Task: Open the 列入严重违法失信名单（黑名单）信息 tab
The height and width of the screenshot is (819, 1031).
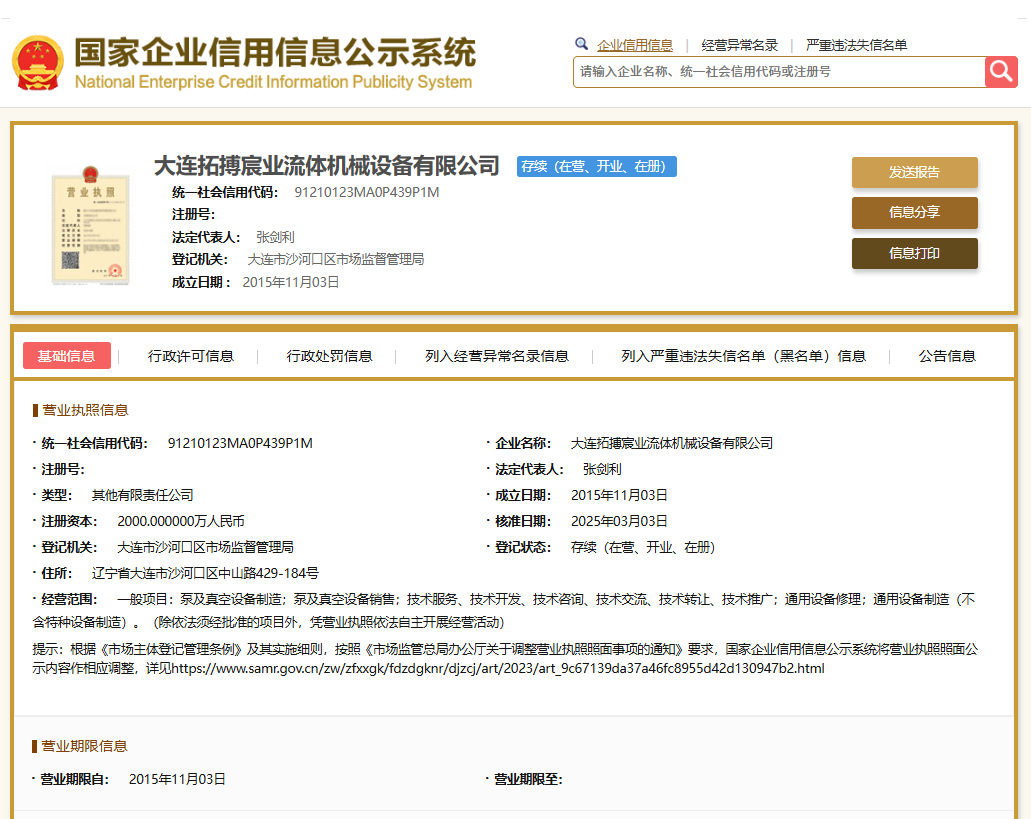Action: [x=743, y=356]
